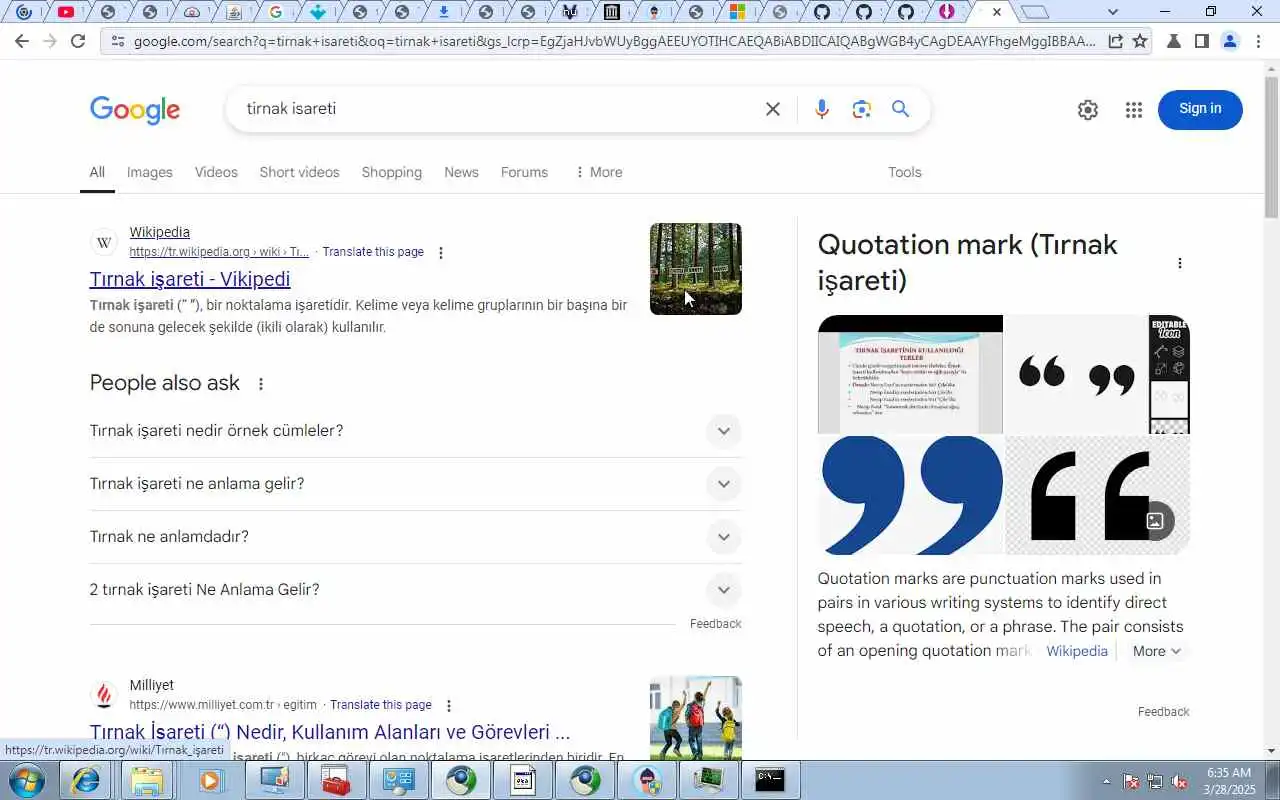The height and width of the screenshot is (800, 1280).
Task: Switch to Videos tab
Action: pyautogui.click(x=216, y=172)
